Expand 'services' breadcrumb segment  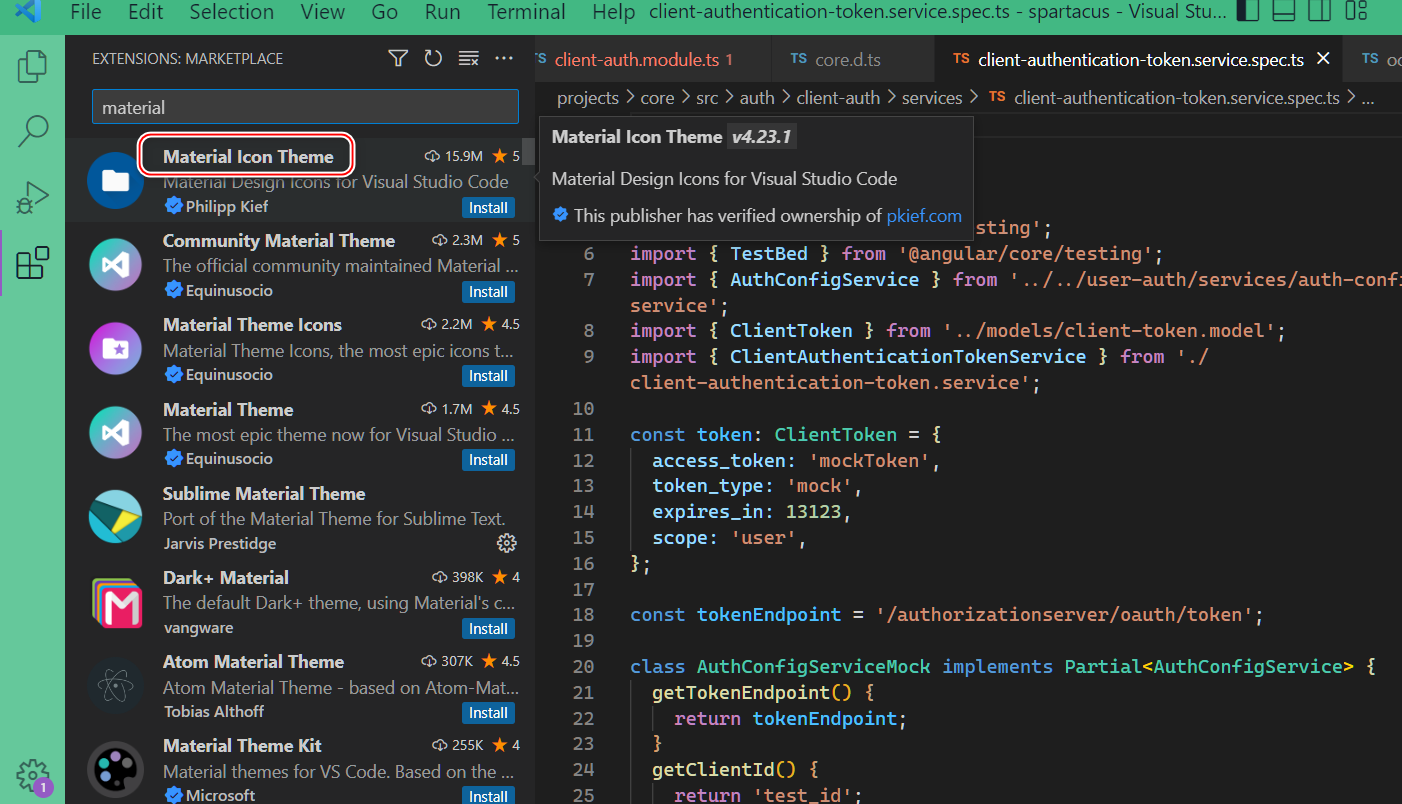(932, 98)
